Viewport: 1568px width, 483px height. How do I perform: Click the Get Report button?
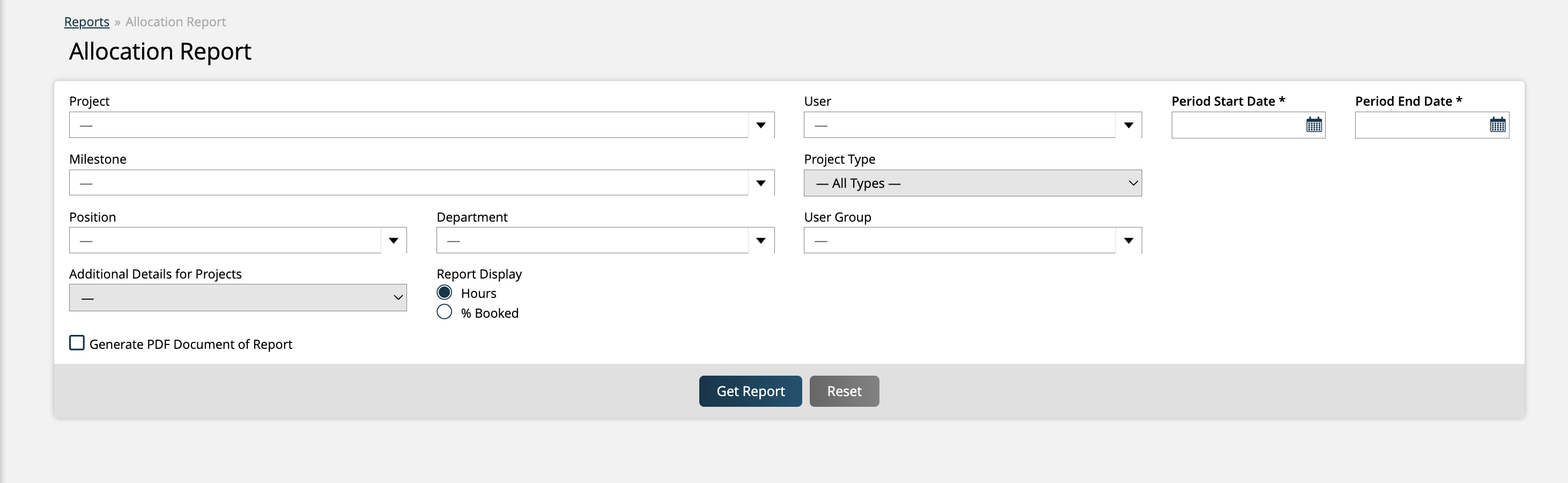click(750, 391)
